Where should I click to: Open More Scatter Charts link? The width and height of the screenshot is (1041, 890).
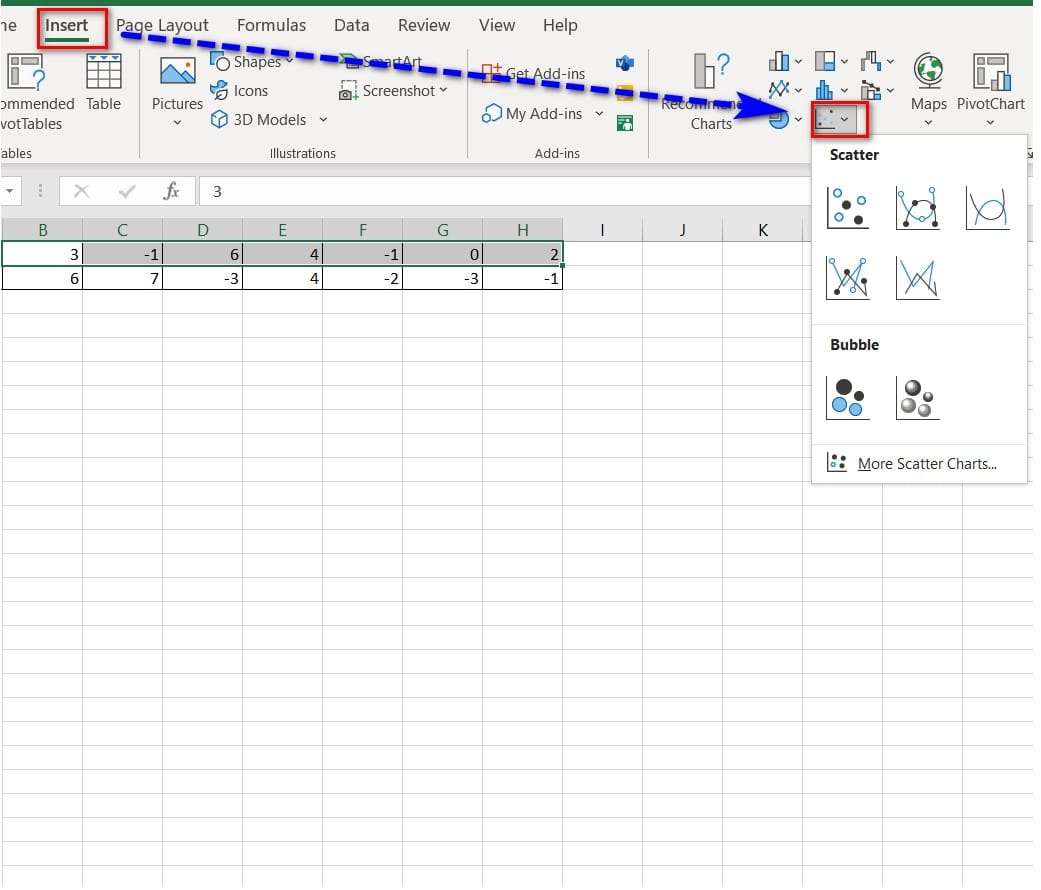[926, 464]
